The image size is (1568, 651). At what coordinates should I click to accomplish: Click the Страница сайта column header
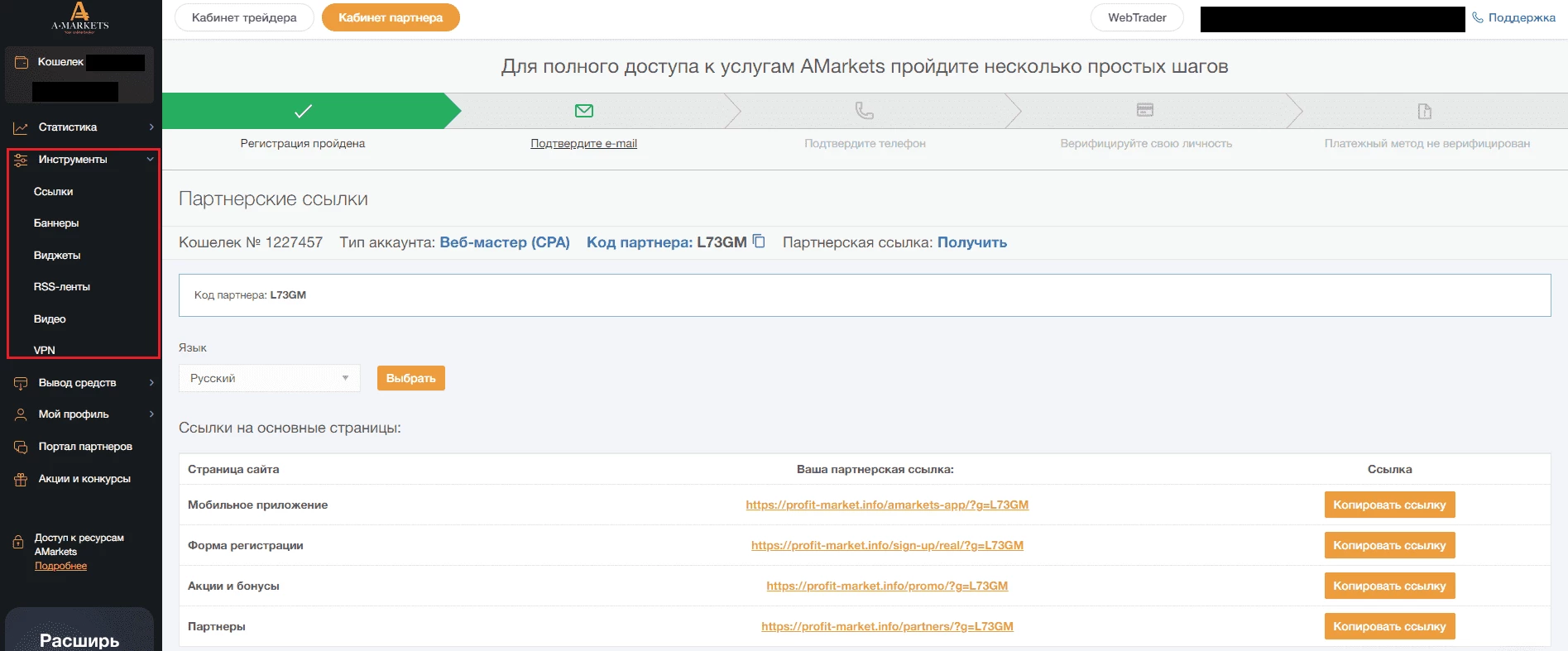pyautogui.click(x=233, y=469)
